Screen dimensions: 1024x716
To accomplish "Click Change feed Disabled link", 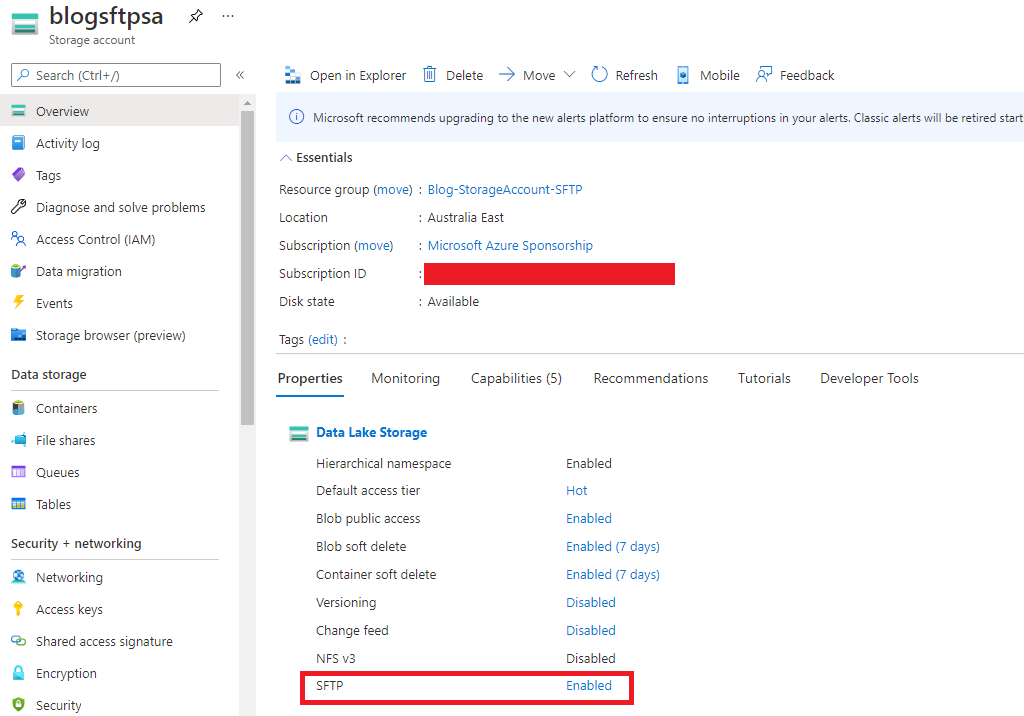I will point(591,631).
